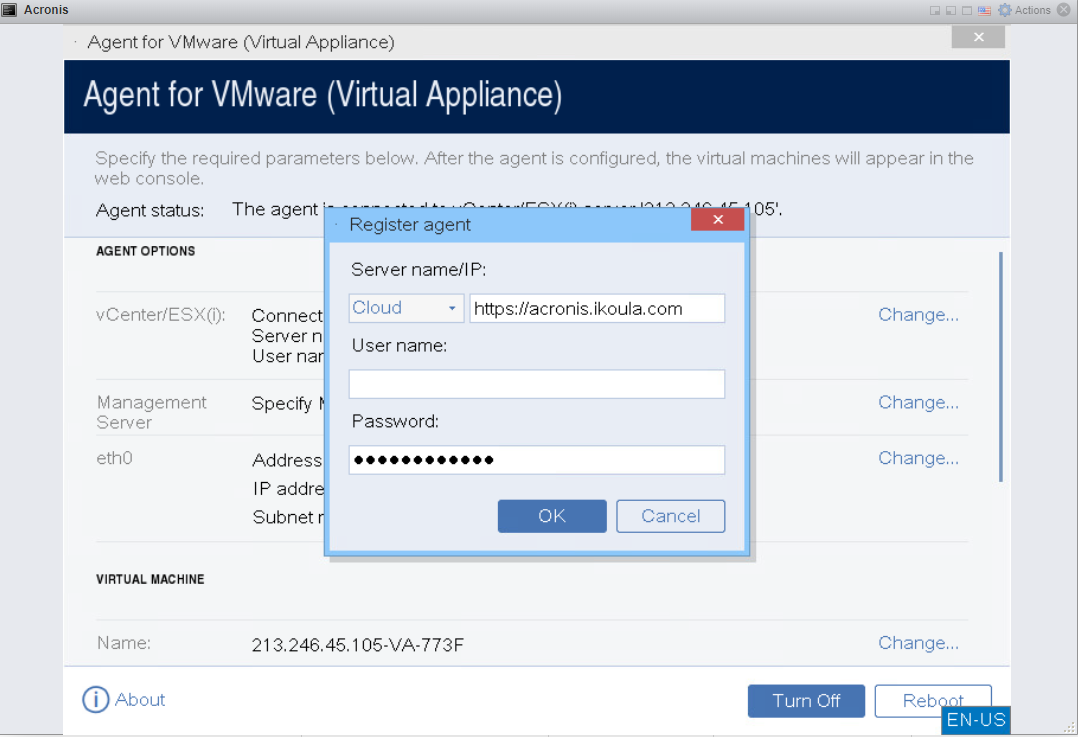The height and width of the screenshot is (737, 1078).
Task: Close the Agent for VMware window
Action: click(x=978, y=37)
